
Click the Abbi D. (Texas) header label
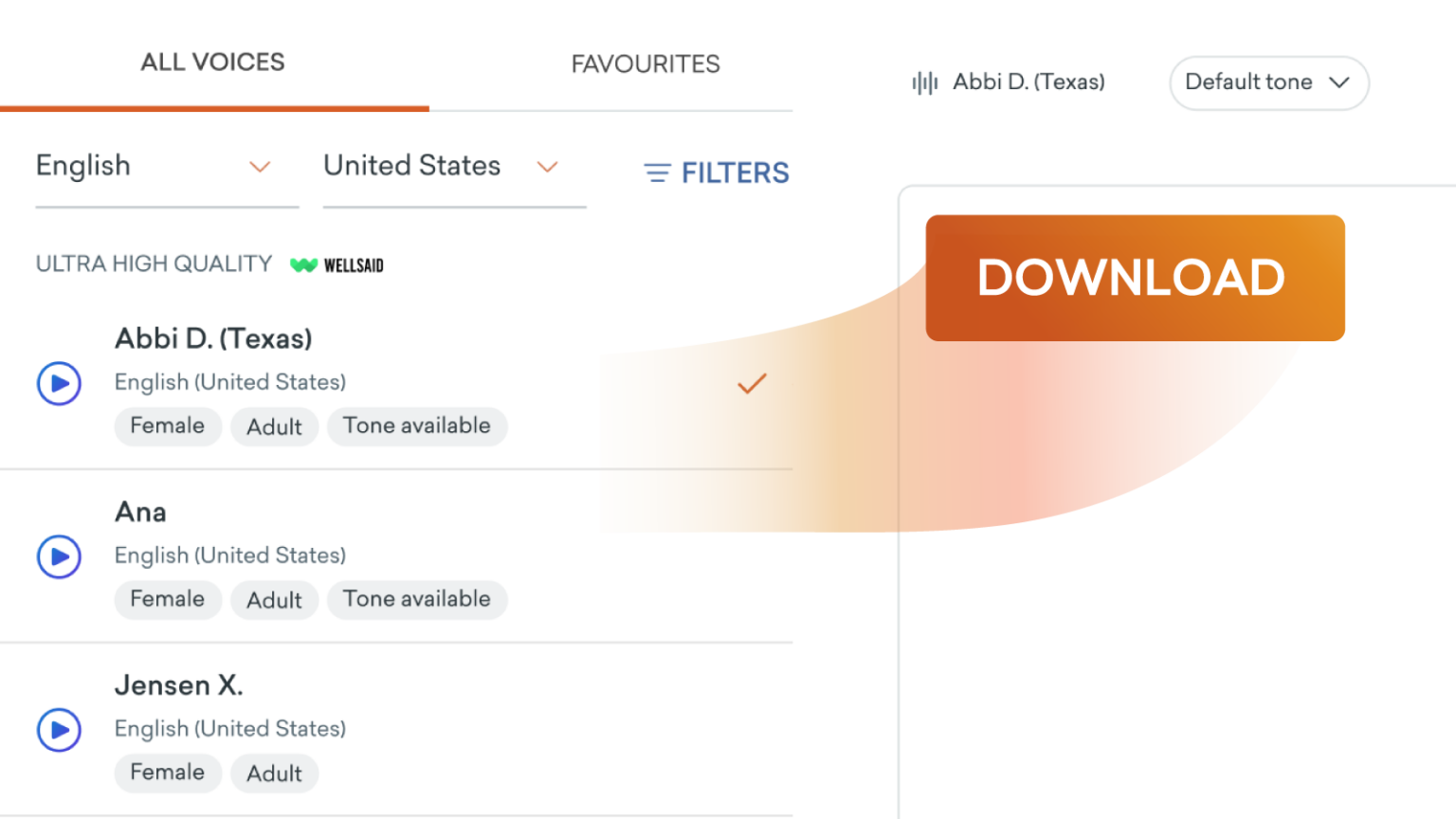[1028, 82]
